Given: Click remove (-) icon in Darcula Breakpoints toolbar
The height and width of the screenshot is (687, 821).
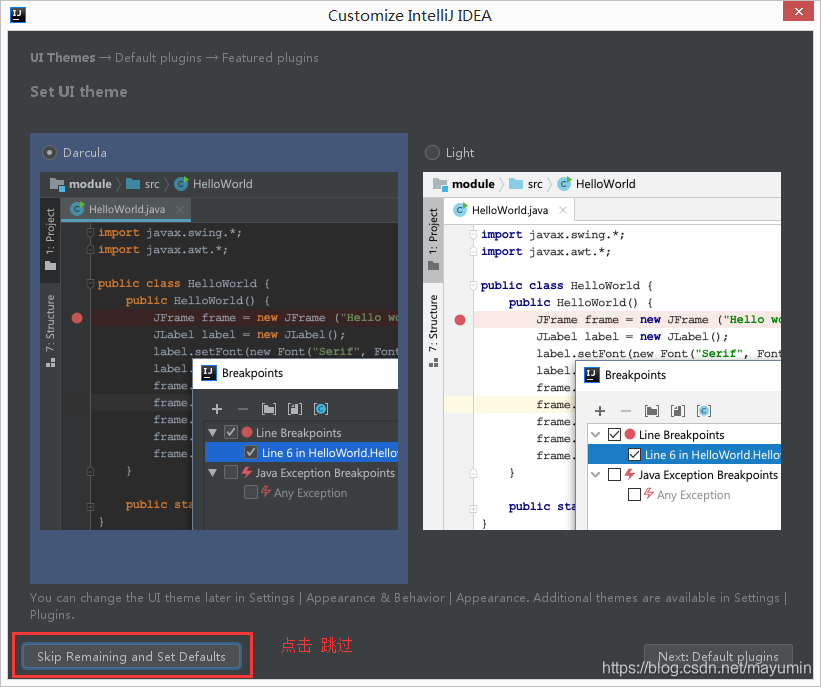Looking at the screenshot, I should coord(242,409).
